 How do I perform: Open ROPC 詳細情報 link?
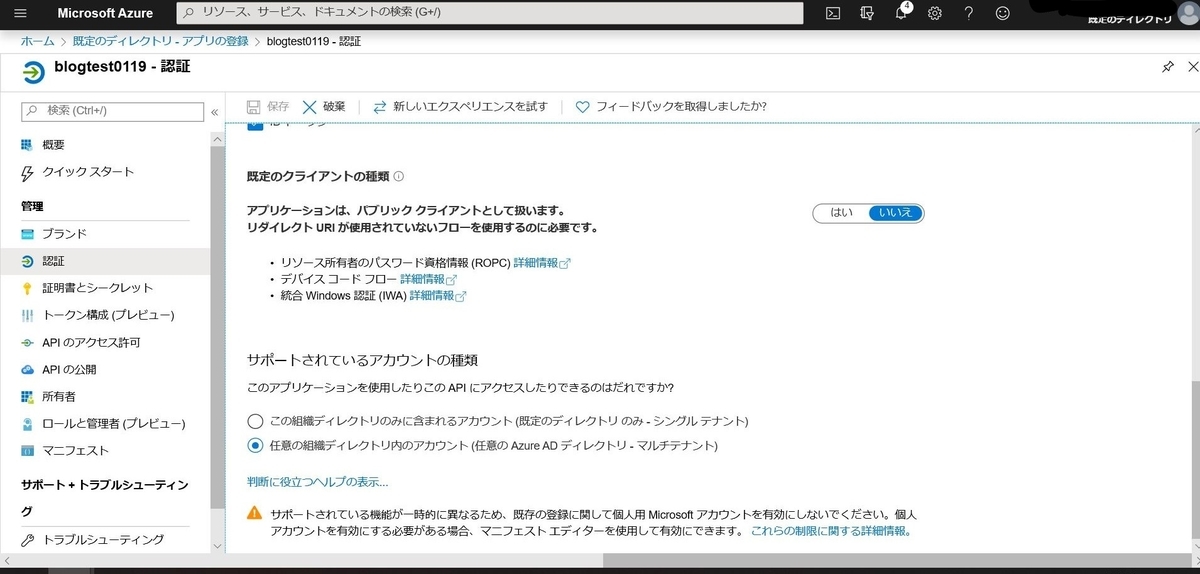(x=542, y=263)
